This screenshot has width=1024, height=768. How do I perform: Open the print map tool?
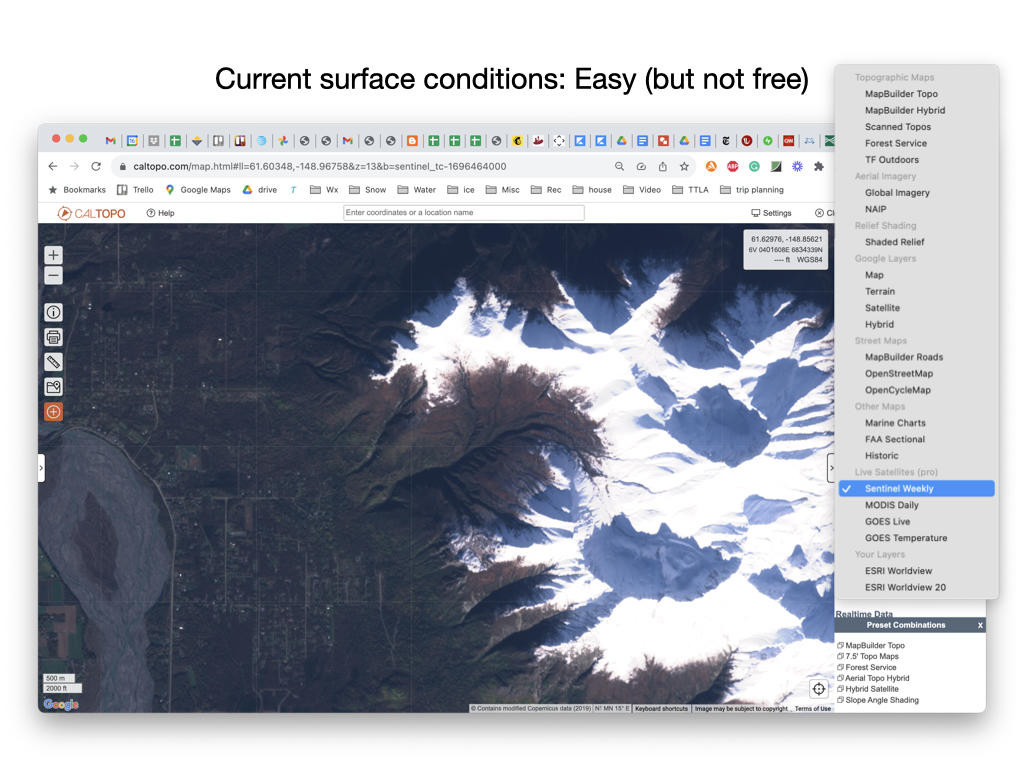point(54,338)
